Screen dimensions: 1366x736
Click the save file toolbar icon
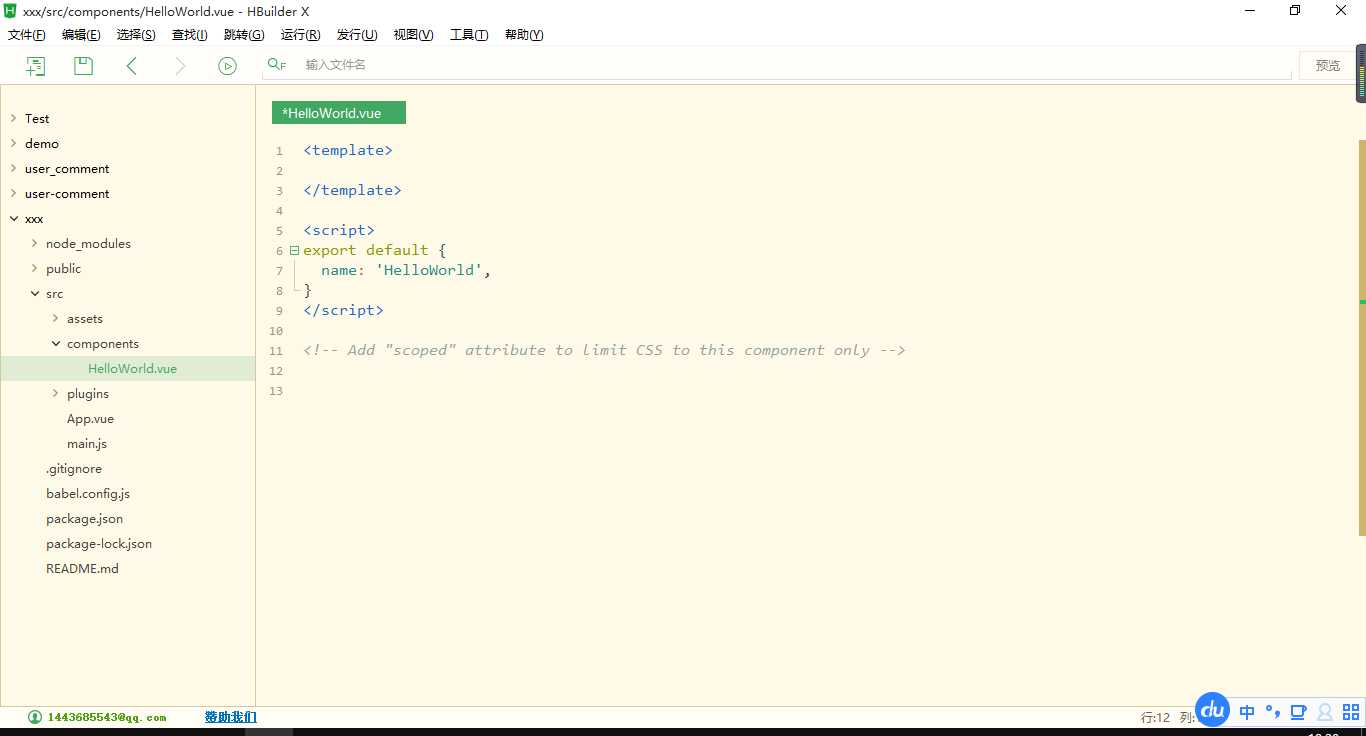click(x=84, y=66)
